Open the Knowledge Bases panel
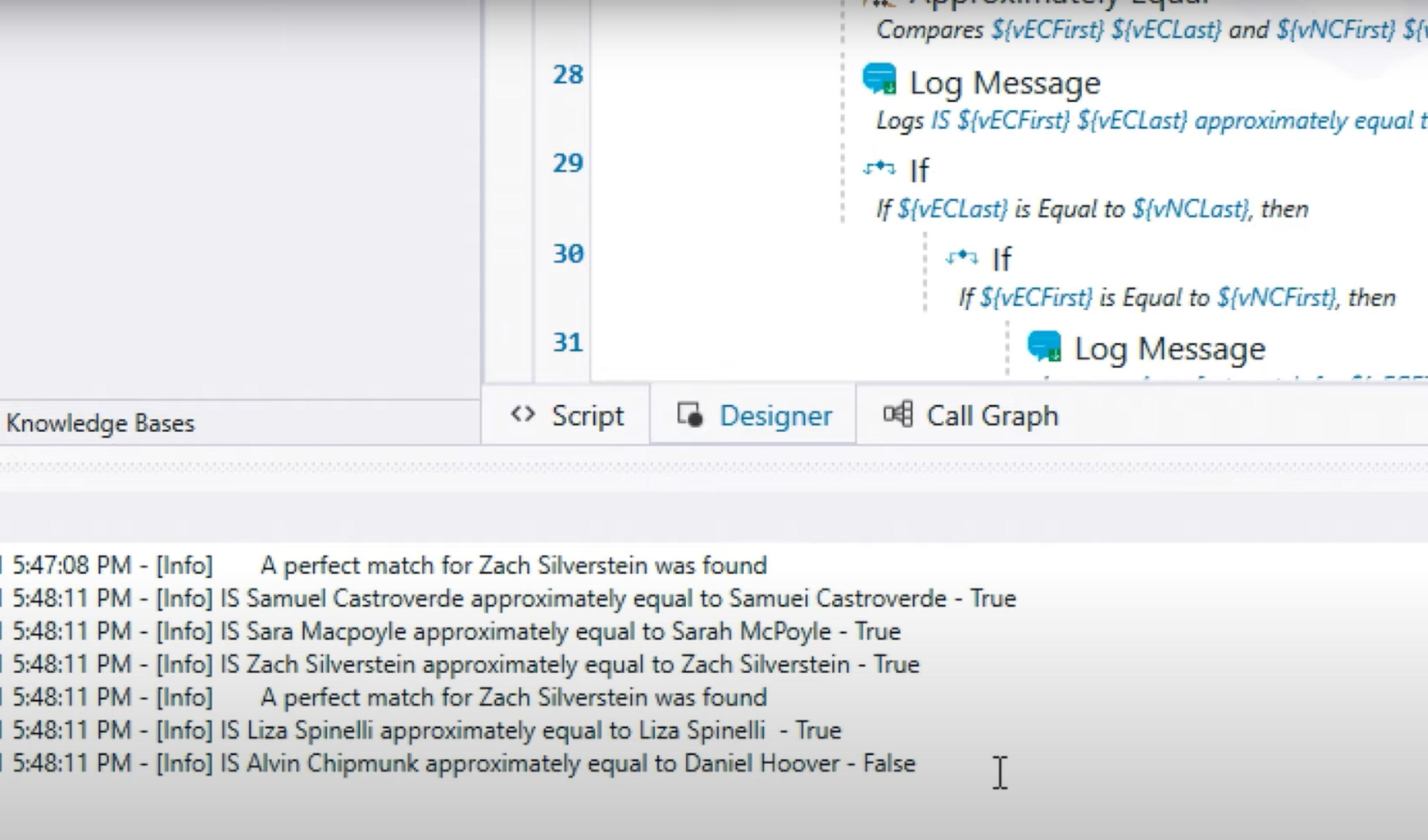Image resolution: width=1428 pixels, height=840 pixels. pyautogui.click(x=100, y=423)
